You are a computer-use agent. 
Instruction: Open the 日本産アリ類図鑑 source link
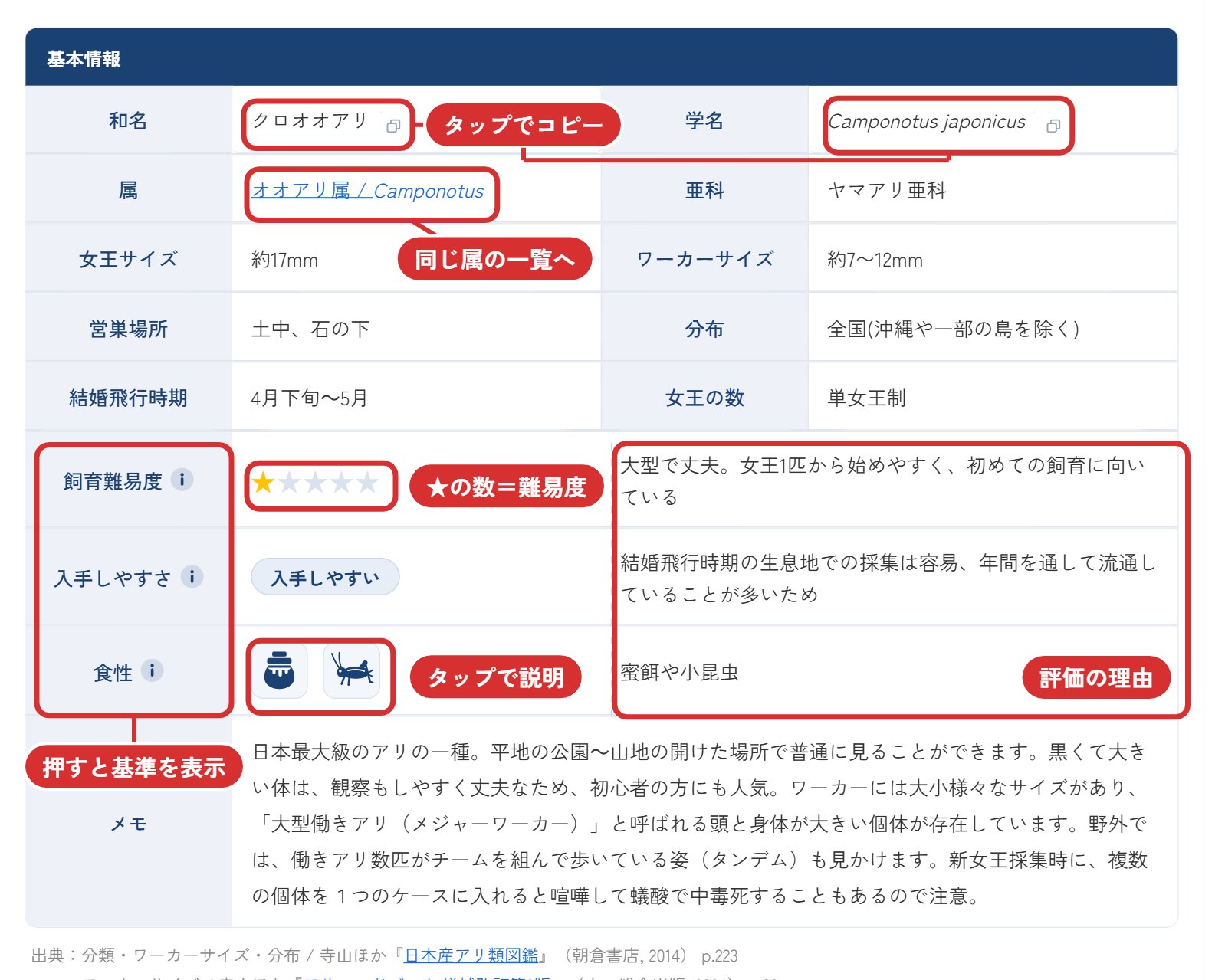(471, 955)
